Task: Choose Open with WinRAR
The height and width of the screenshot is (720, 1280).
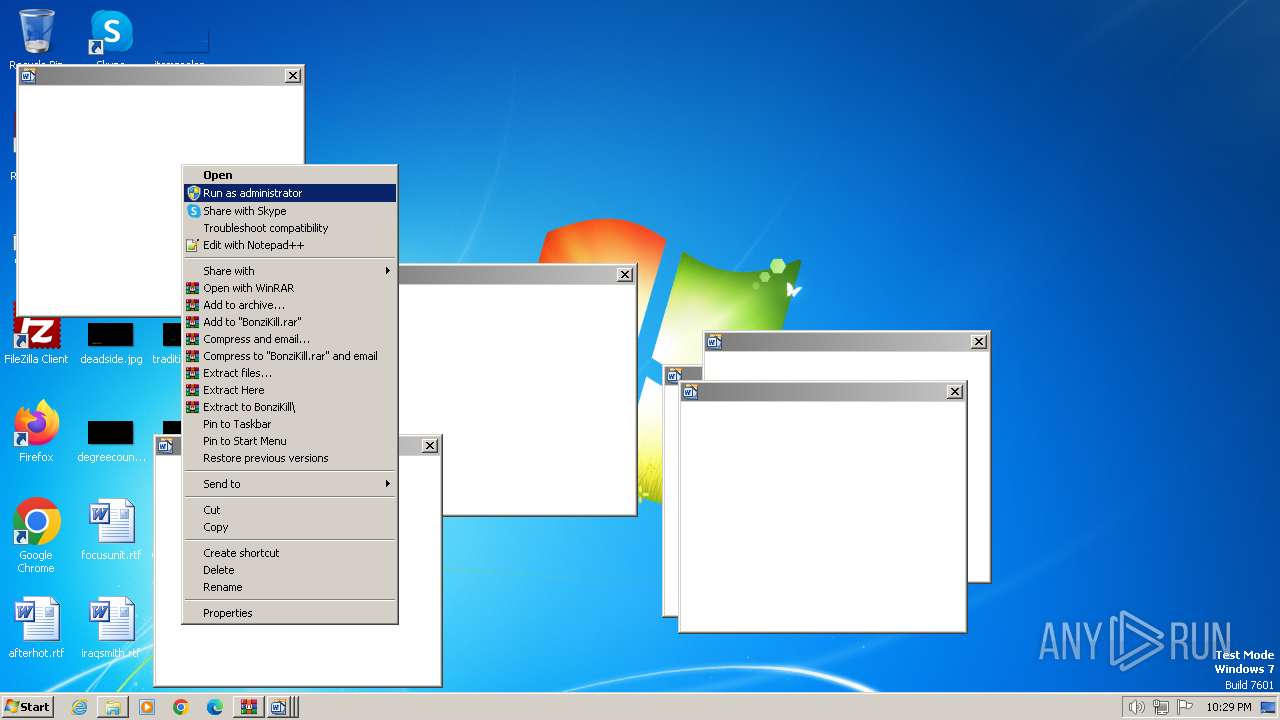Action: pos(290,288)
